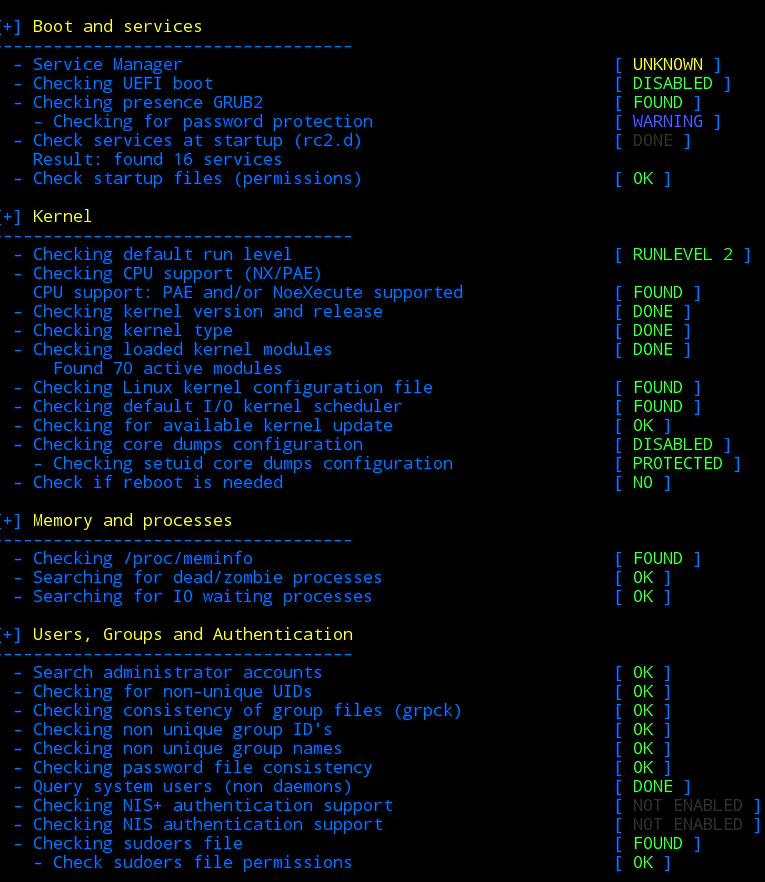The height and width of the screenshot is (882, 765).
Task: Select 'Checking sudoers file' line
Action: click(138, 844)
